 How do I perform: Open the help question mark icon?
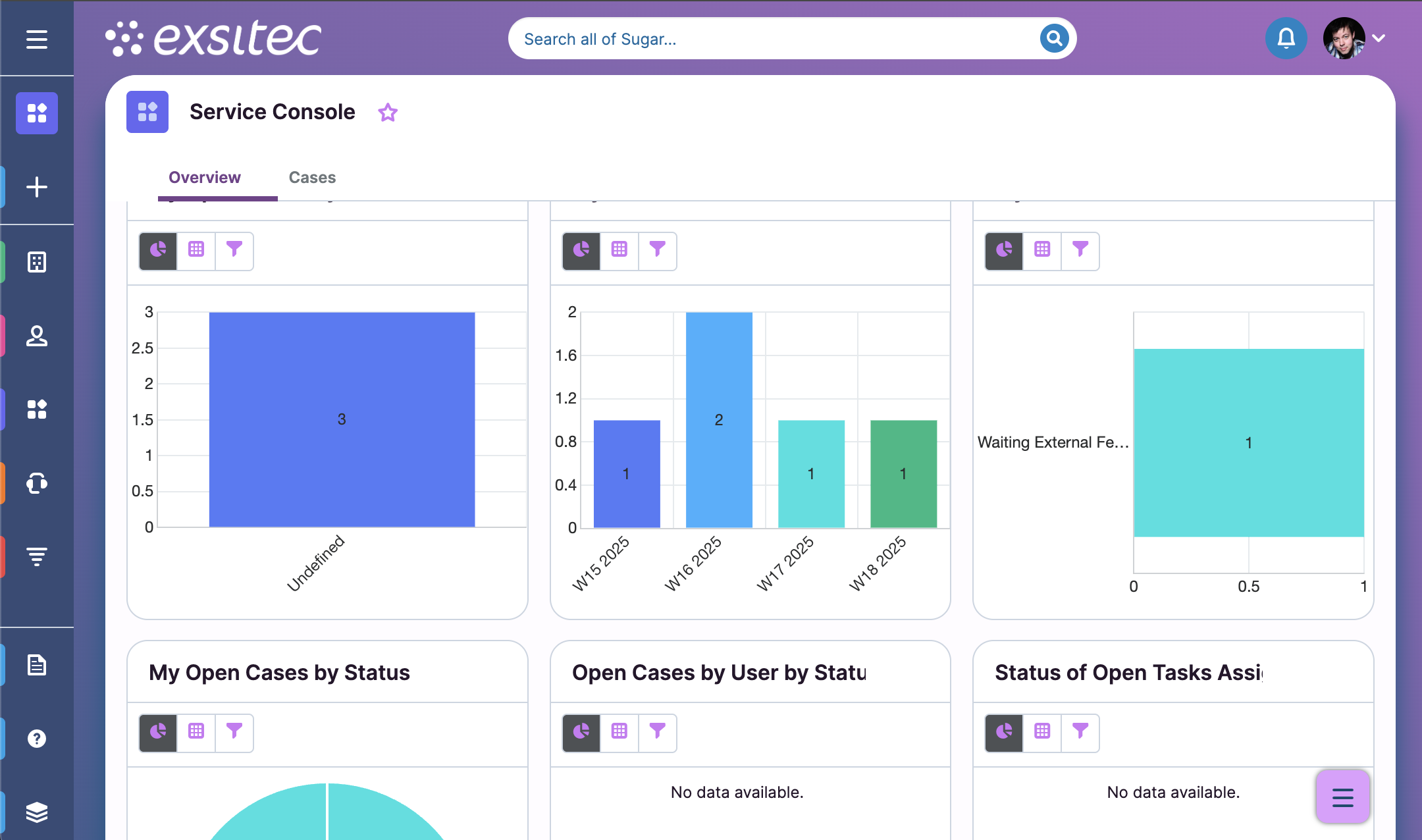tap(37, 739)
